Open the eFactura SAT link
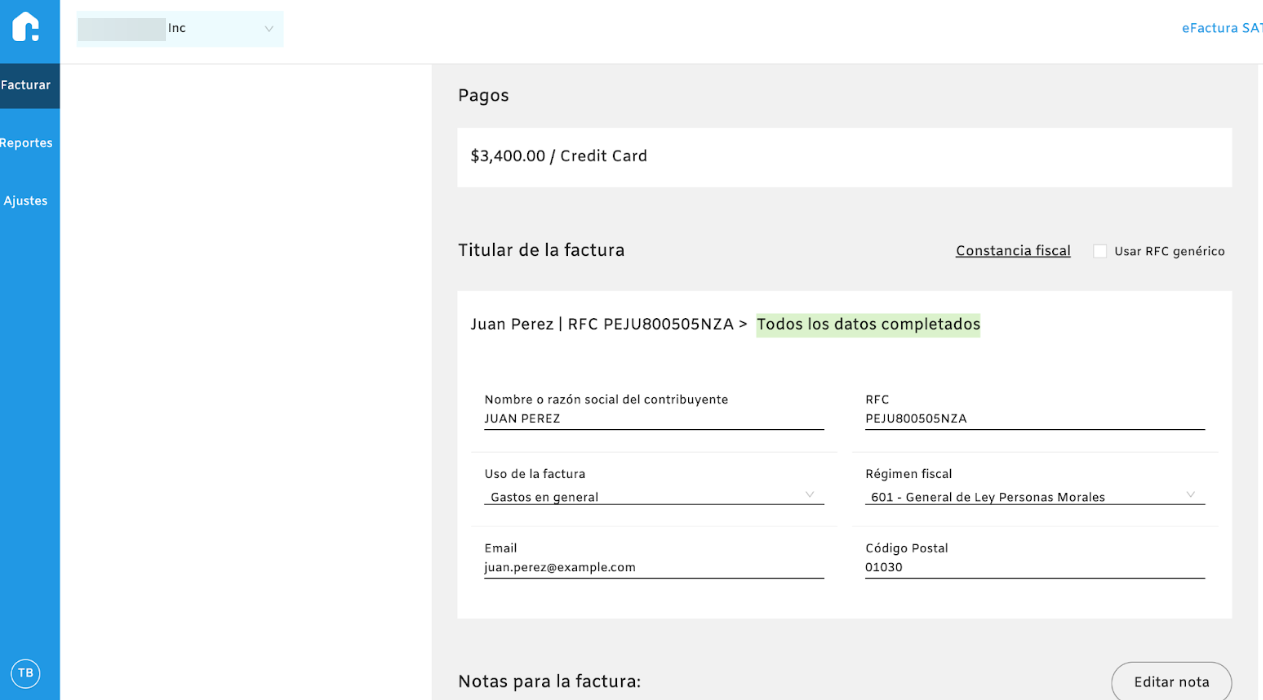The image size is (1263, 700). pos(1221,28)
